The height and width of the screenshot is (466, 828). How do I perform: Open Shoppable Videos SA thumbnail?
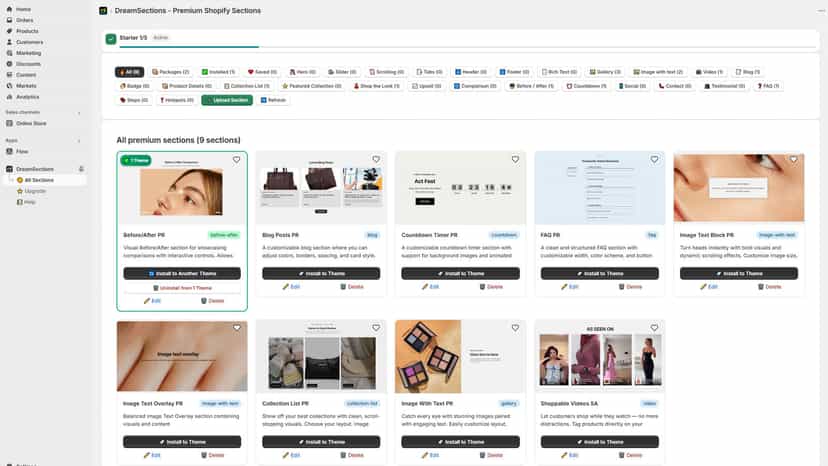coord(600,357)
